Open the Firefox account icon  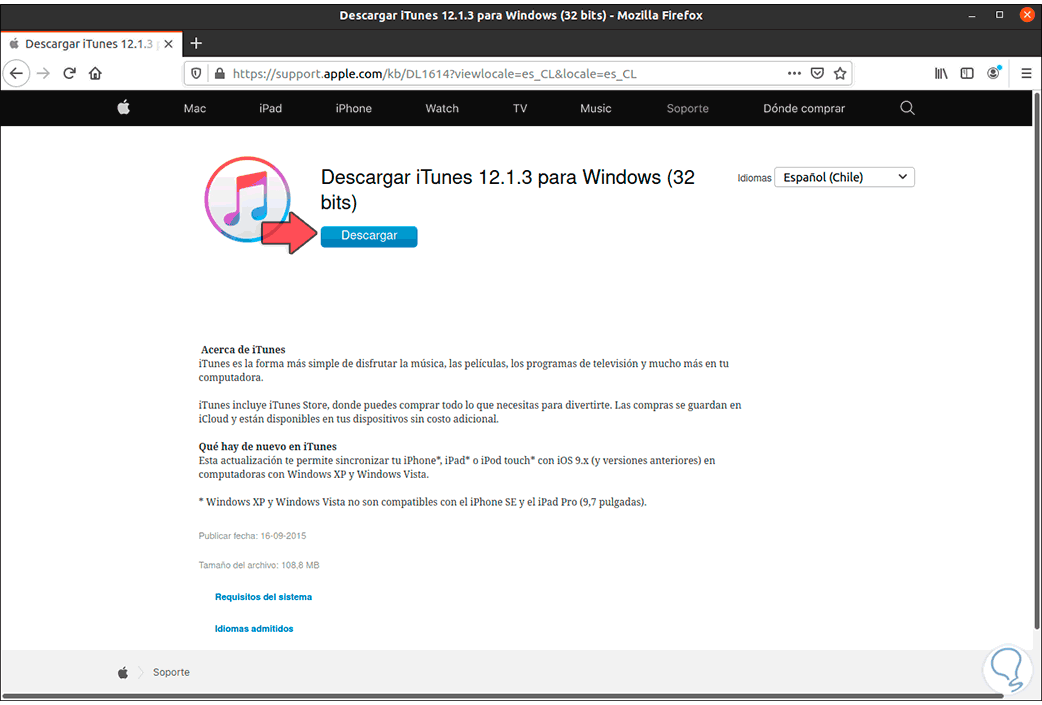click(993, 73)
